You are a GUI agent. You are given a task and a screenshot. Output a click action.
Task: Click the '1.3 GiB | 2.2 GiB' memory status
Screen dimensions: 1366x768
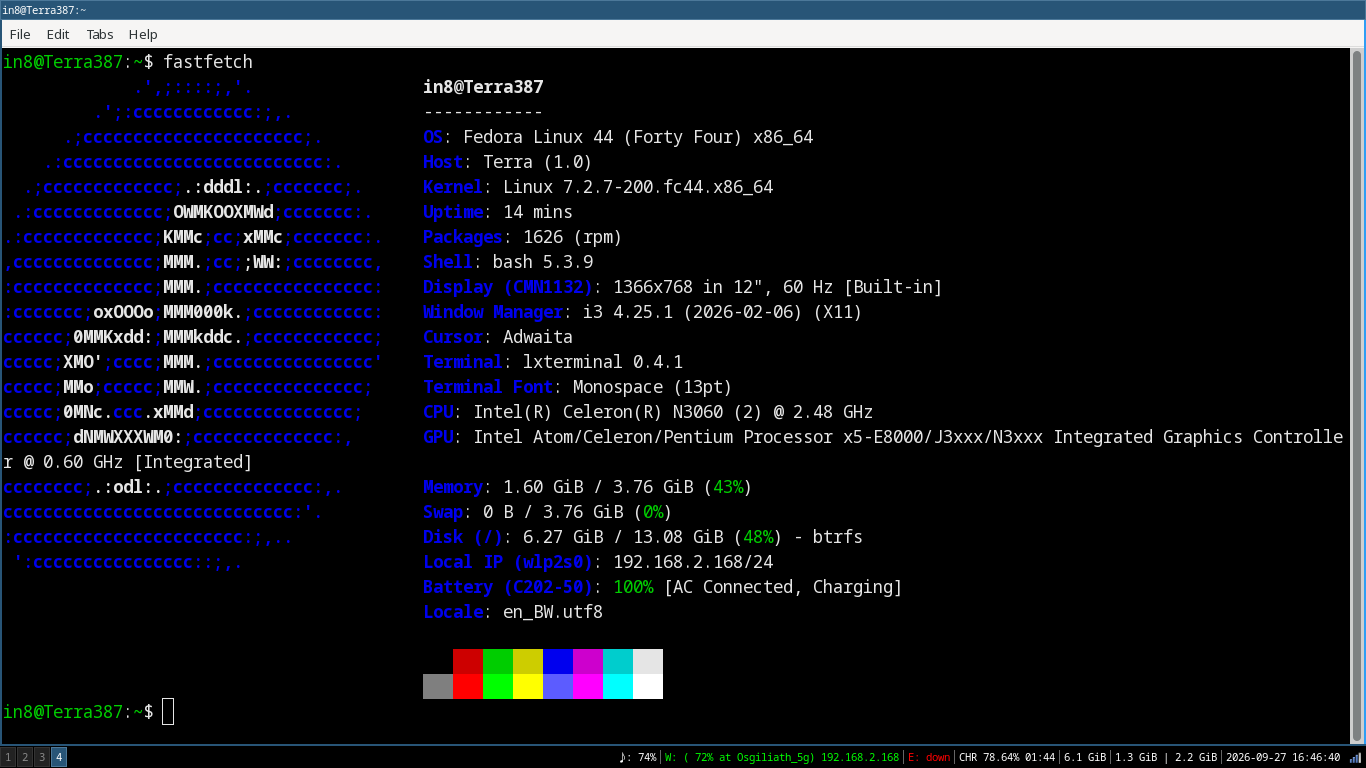(1166, 757)
